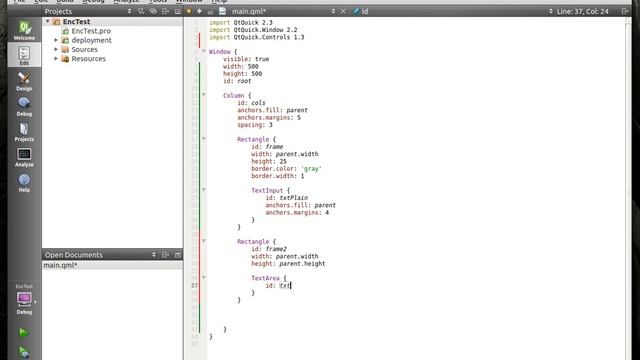Fold the TextArea code block

pos(204,278)
